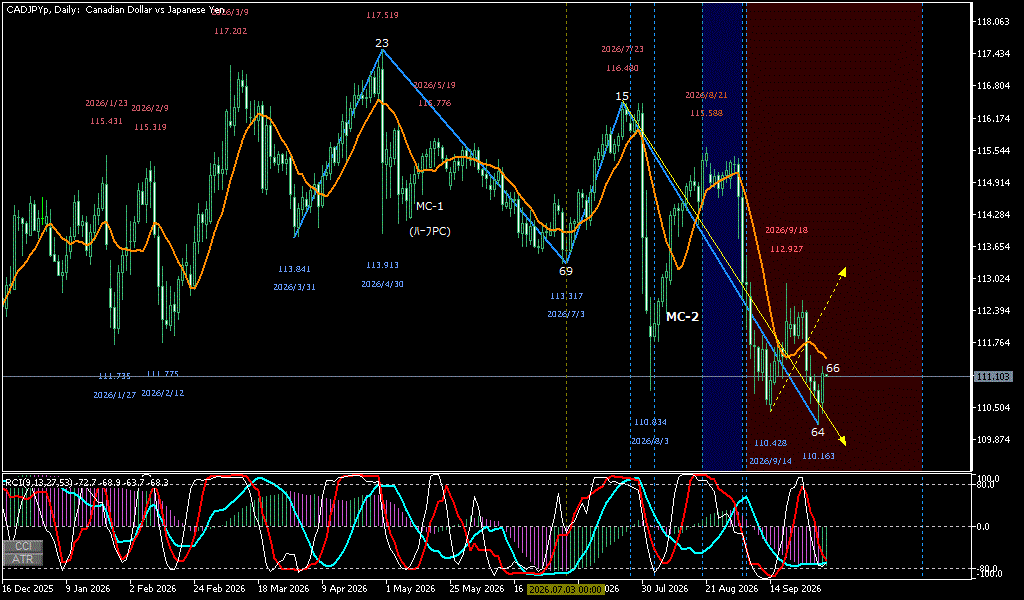Select the 2026/9/14 date label
Image resolution: width=1024 pixels, height=600 pixels.
pos(771,461)
